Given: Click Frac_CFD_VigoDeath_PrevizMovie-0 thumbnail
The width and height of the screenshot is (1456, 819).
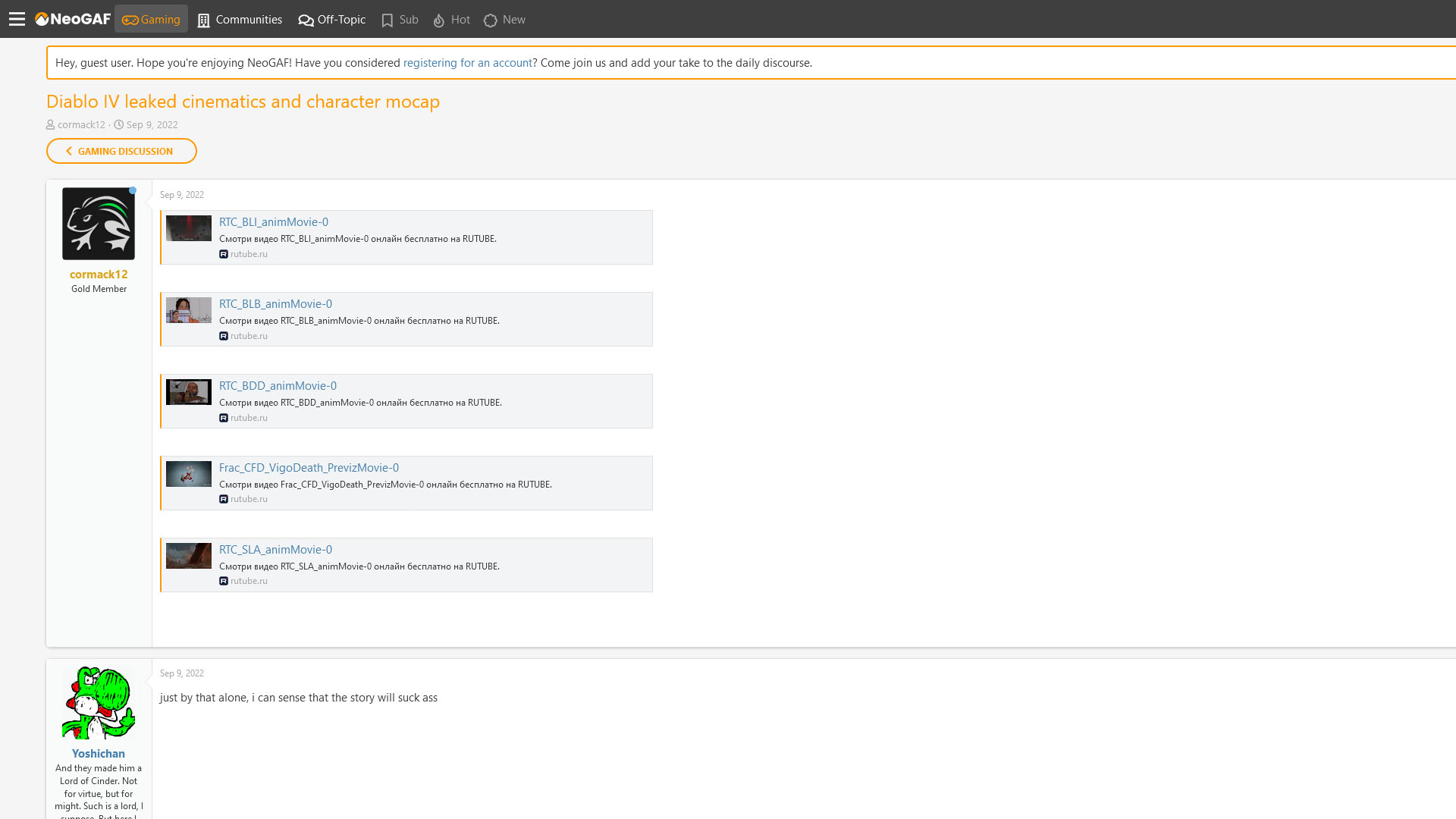Looking at the screenshot, I should tap(189, 474).
